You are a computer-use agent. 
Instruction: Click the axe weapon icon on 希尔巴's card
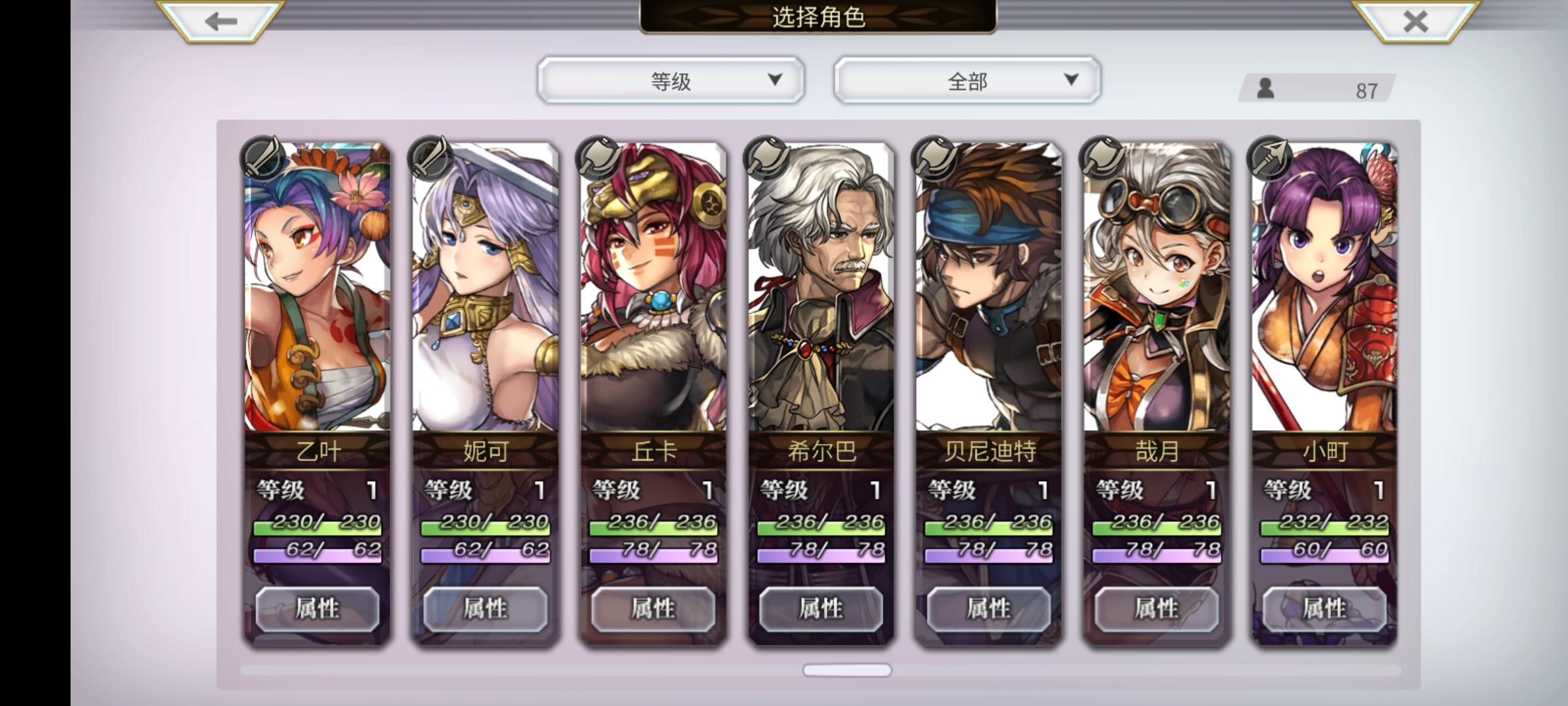coord(766,158)
